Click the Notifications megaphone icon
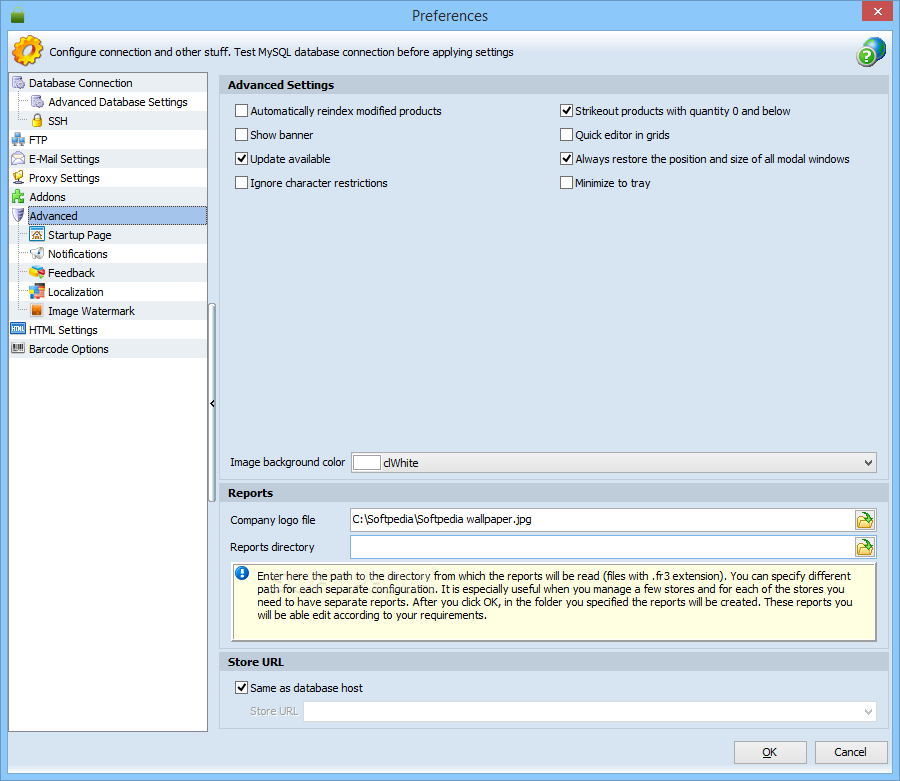 click(x=37, y=253)
